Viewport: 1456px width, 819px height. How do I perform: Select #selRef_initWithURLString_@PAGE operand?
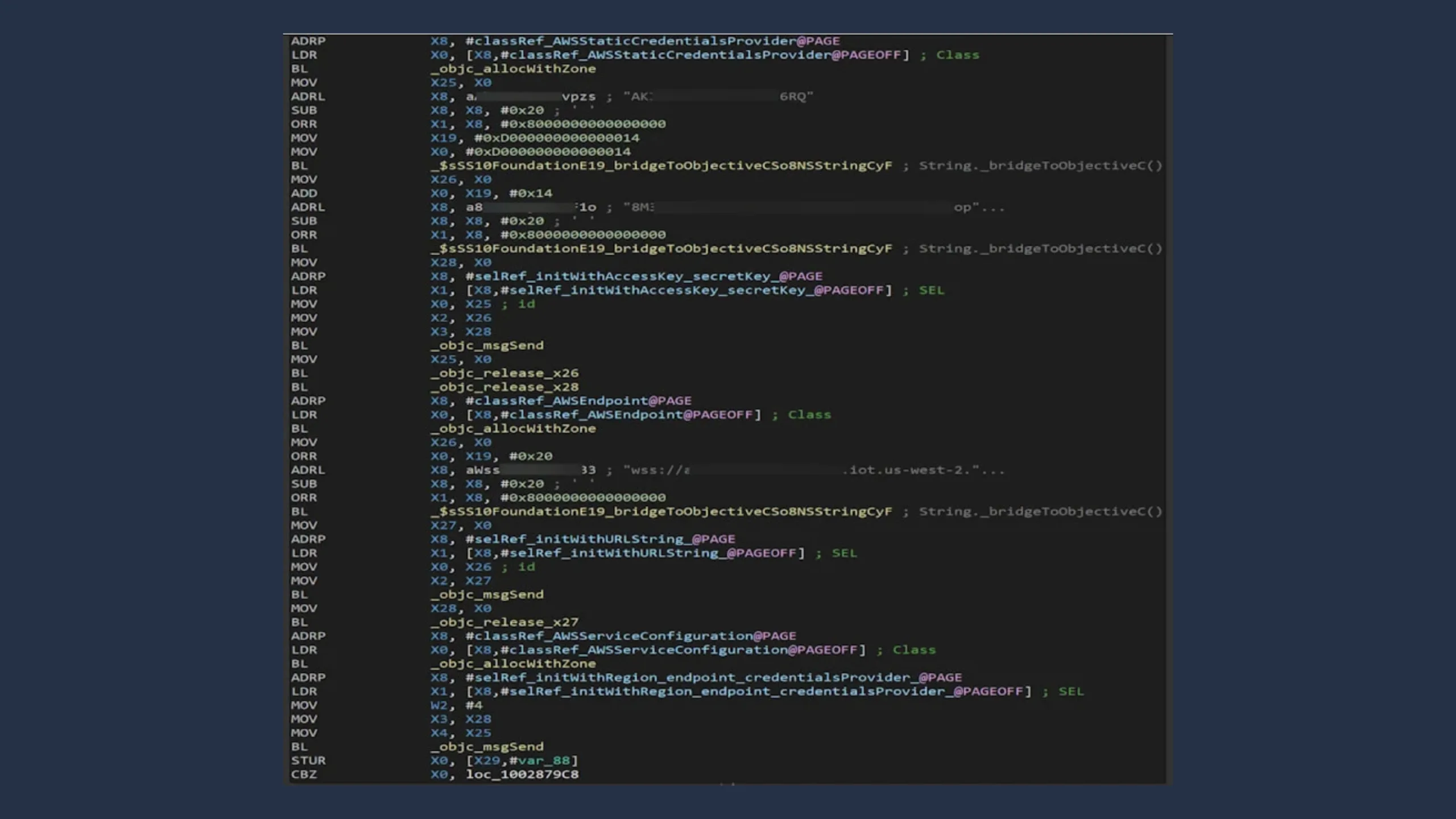[600, 539]
